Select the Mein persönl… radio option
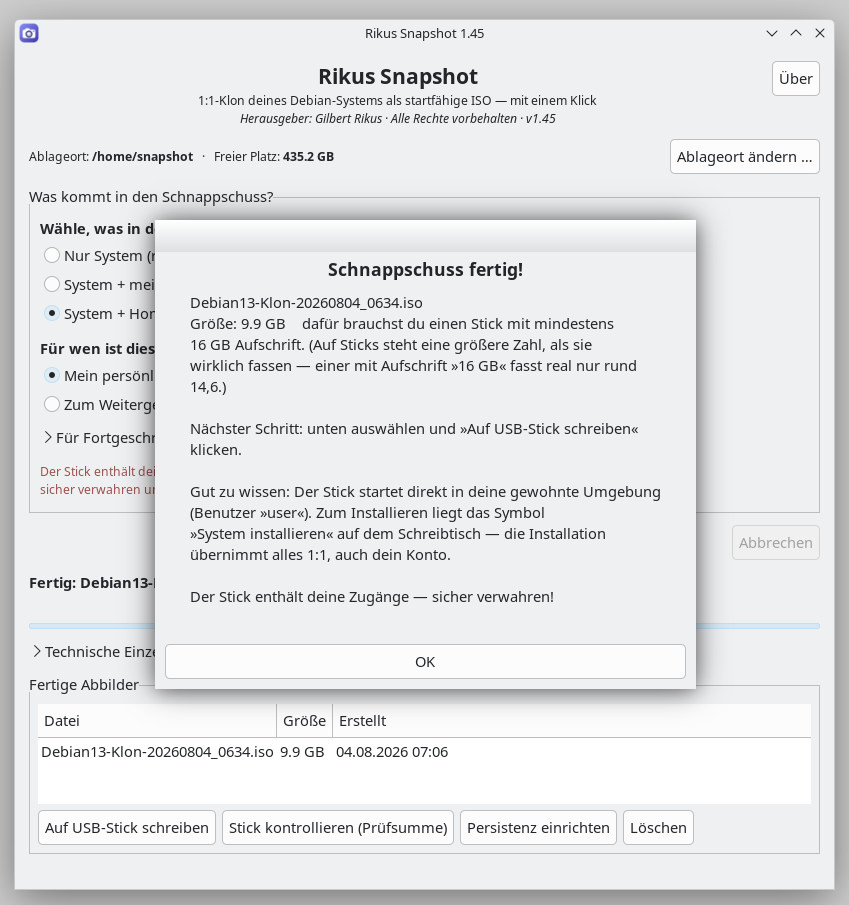849x905 pixels. [52, 375]
